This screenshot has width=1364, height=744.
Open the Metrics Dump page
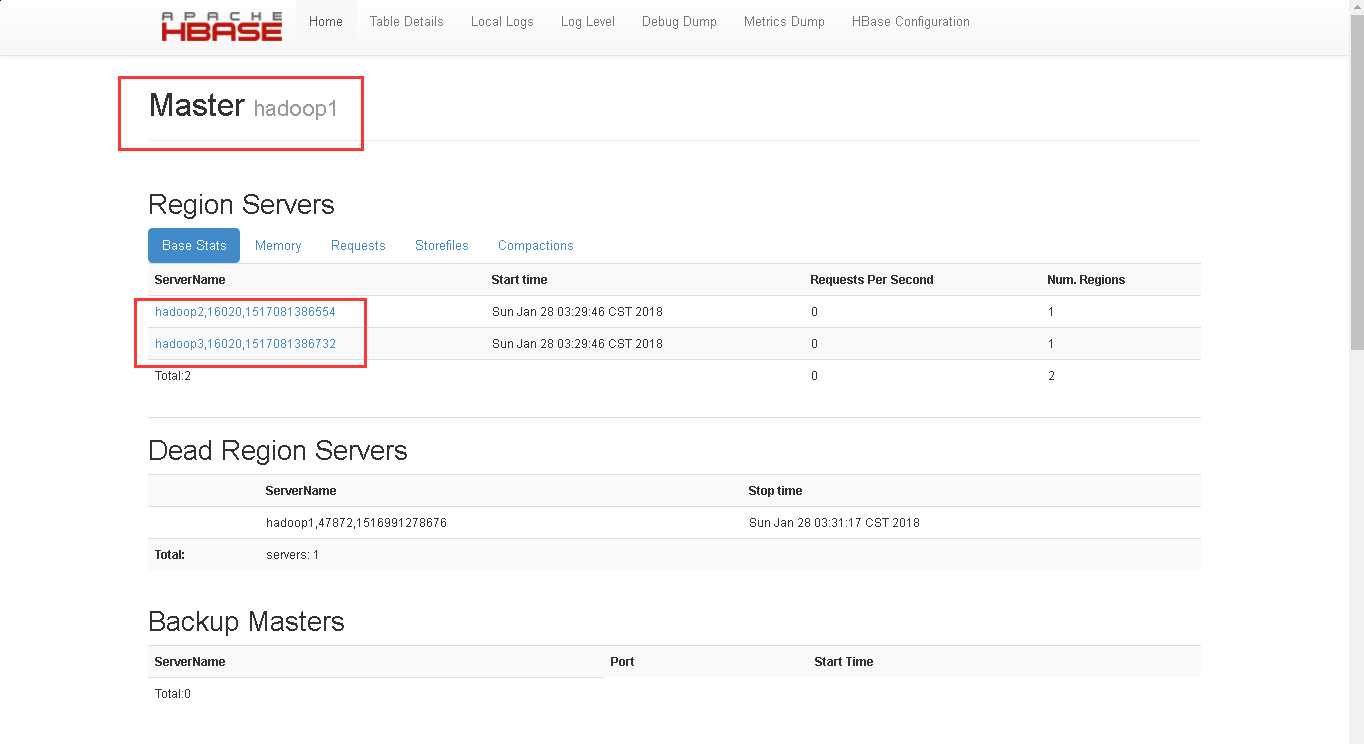784,21
